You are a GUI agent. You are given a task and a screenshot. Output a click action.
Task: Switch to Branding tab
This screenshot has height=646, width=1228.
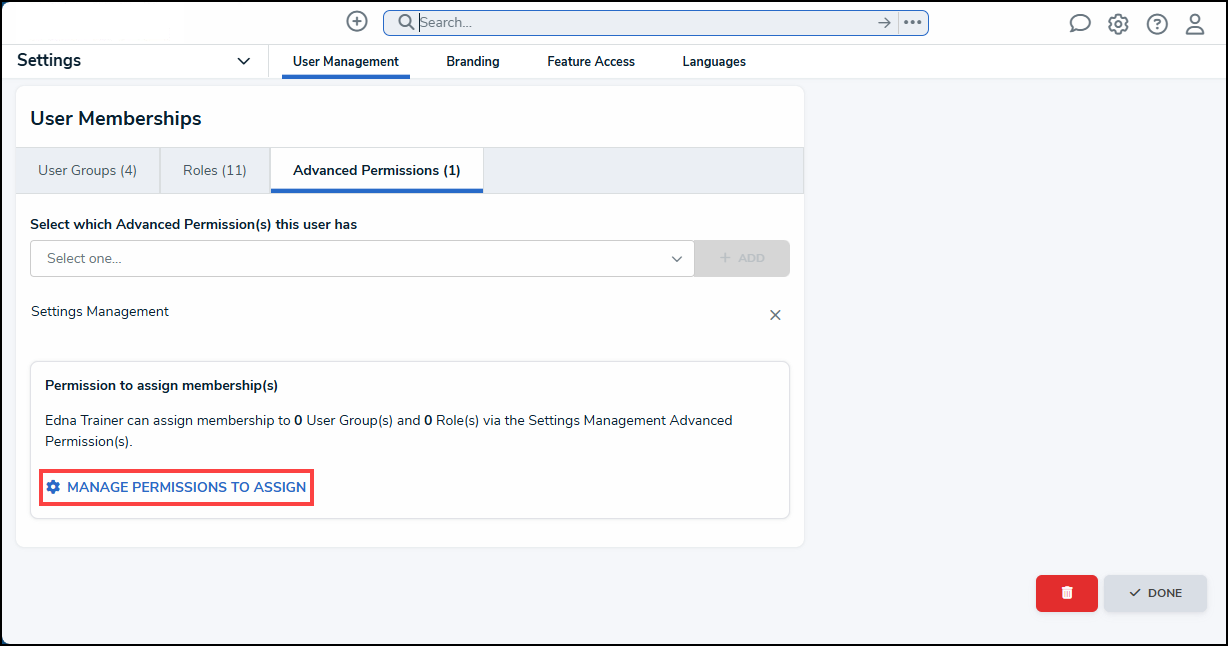[x=473, y=62]
